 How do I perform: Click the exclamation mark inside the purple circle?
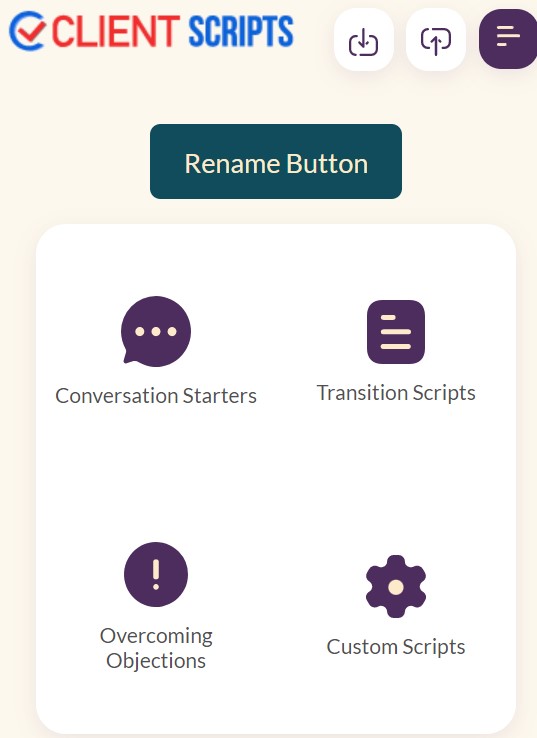pyautogui.click(x=156, y=575)
